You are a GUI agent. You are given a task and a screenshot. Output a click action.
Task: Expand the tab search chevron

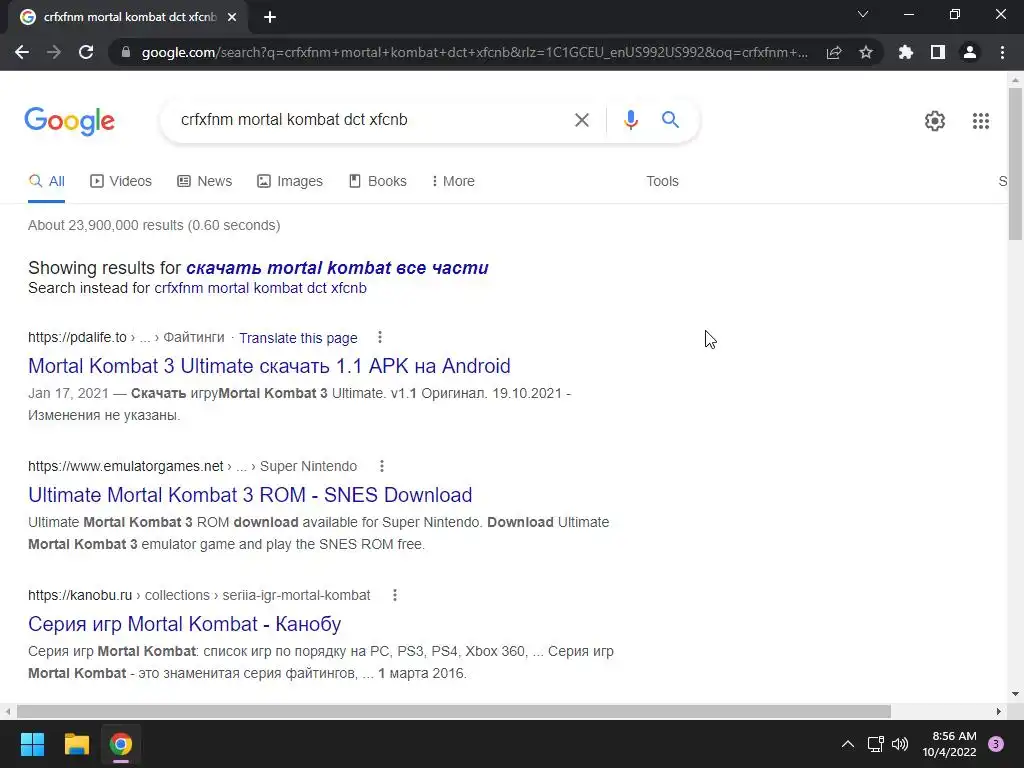tap(863, 14)
